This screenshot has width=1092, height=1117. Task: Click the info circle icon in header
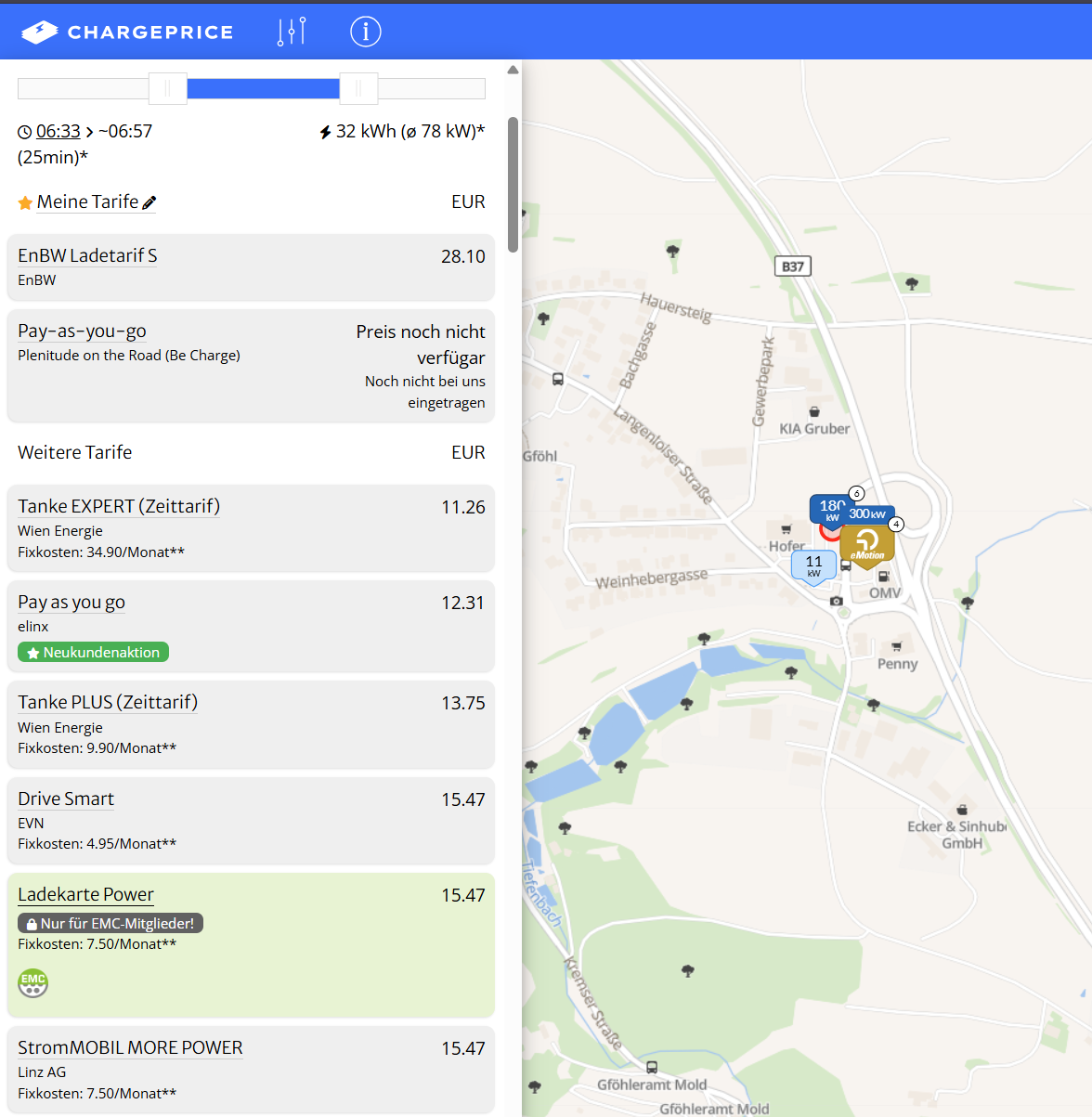pyautogui.click(x=366, y=32)
